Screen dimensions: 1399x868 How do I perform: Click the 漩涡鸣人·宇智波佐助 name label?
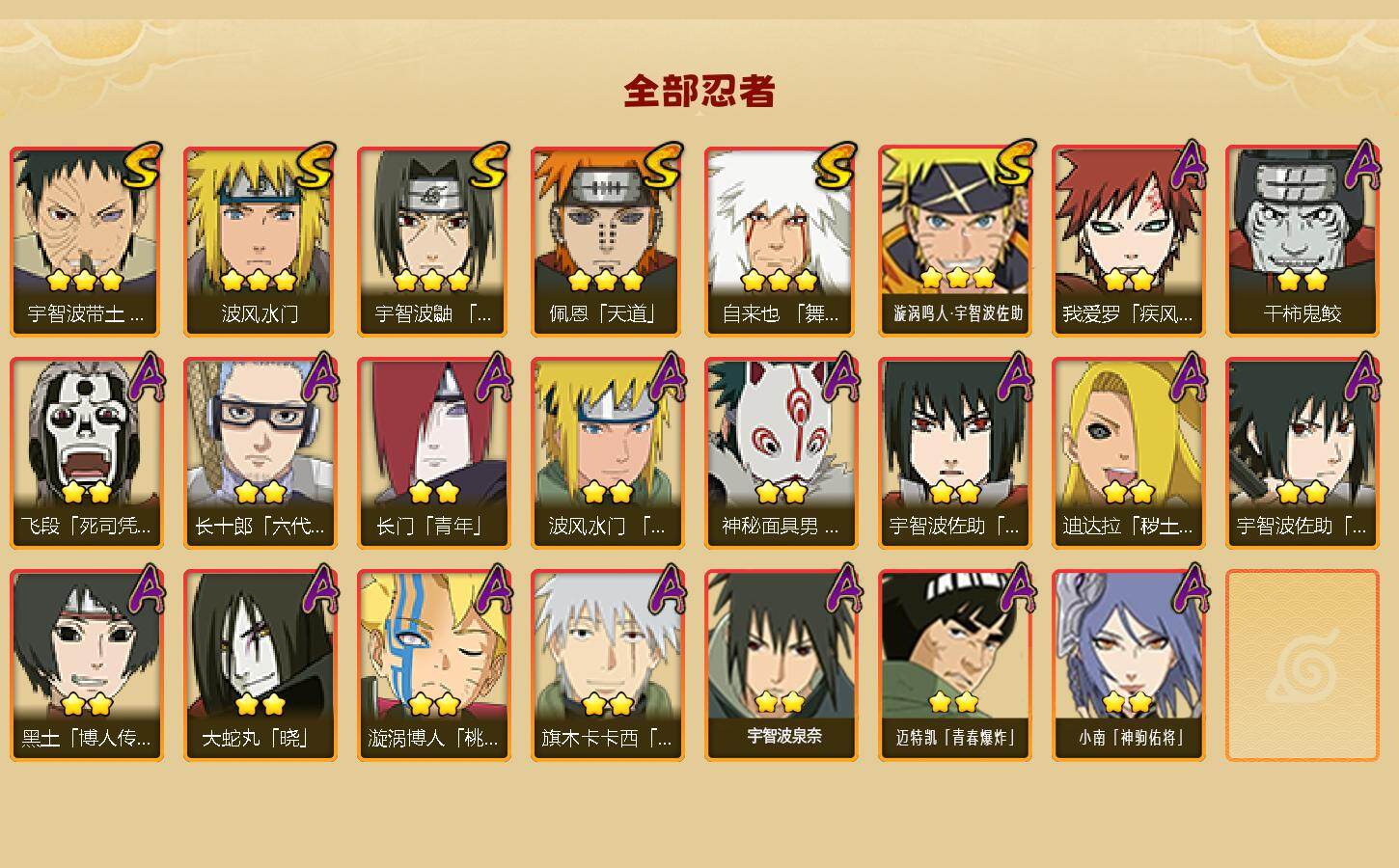958,312
